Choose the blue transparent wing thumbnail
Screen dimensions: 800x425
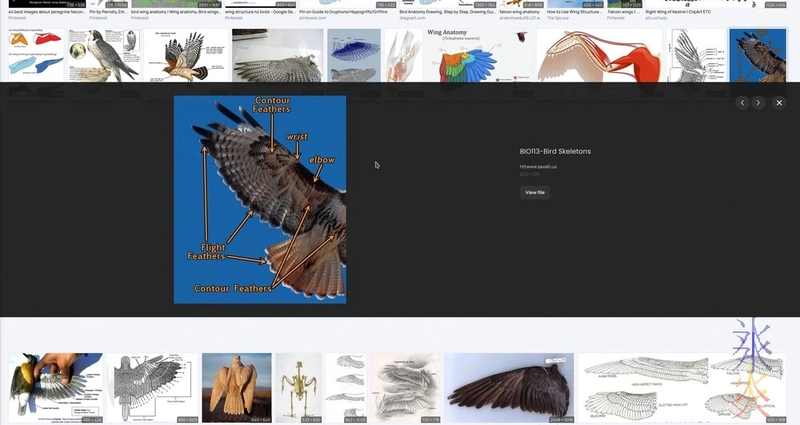coord(354,55)
